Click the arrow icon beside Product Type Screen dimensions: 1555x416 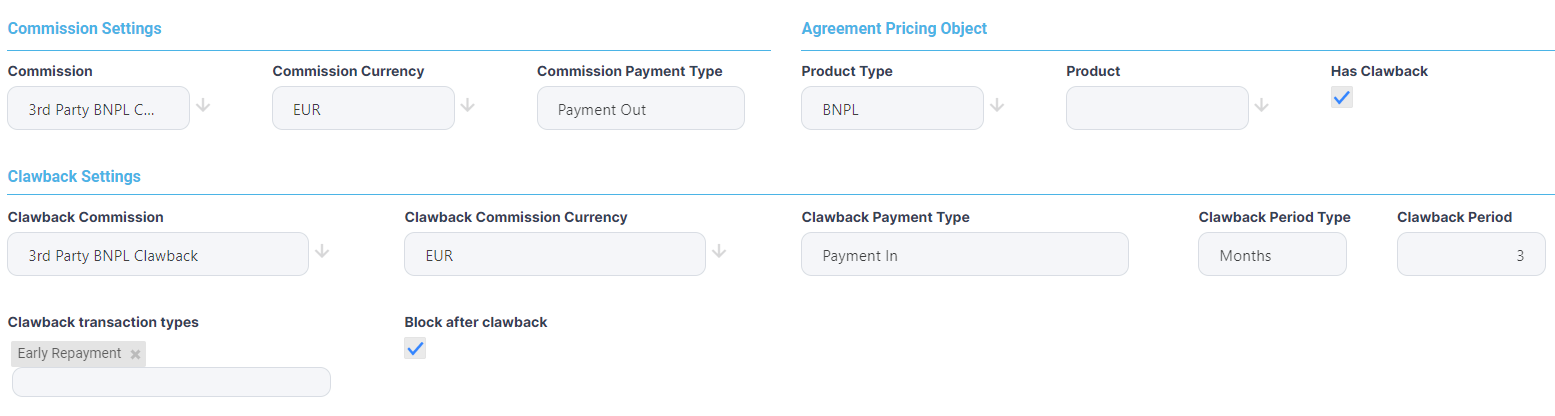click(997, 106)
